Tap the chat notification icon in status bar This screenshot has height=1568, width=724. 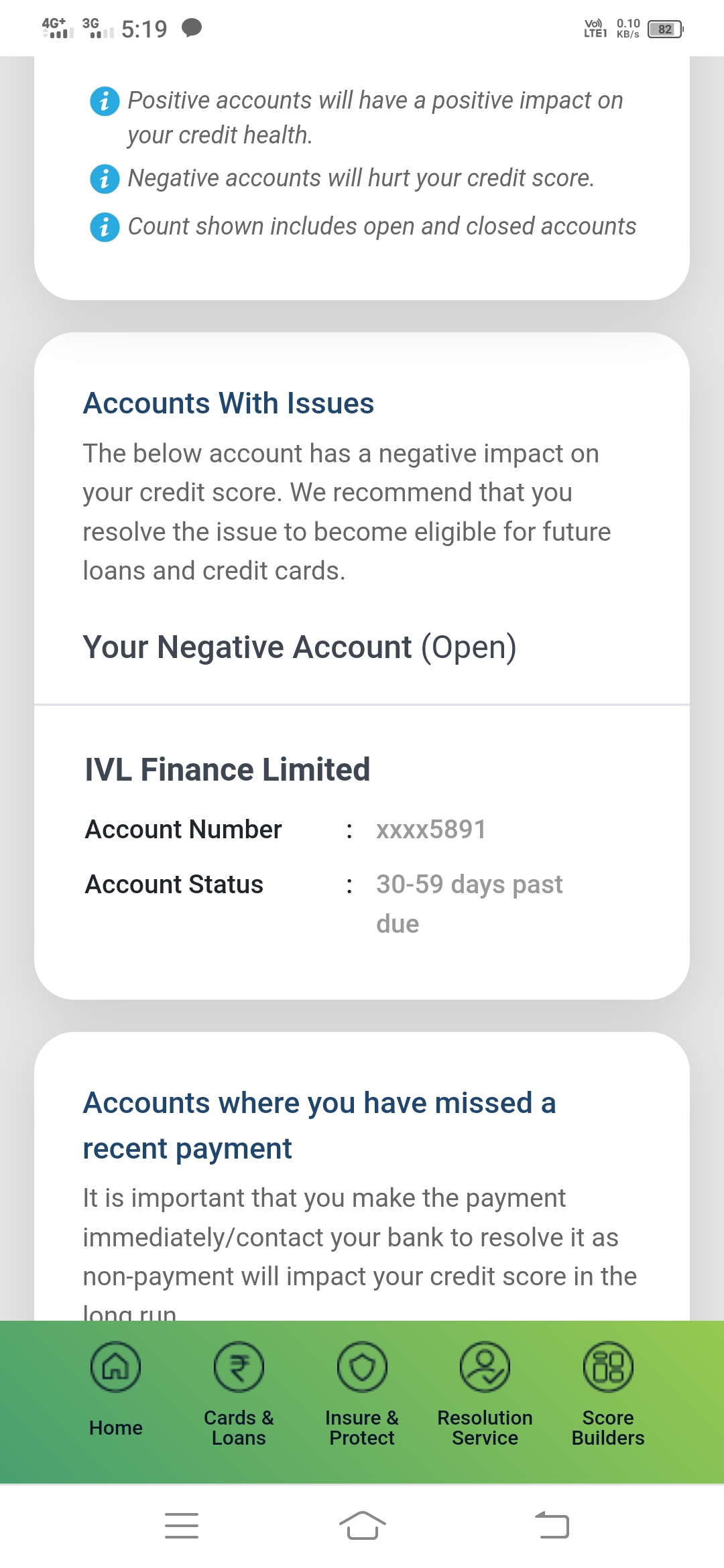click(x=192, y=28)
